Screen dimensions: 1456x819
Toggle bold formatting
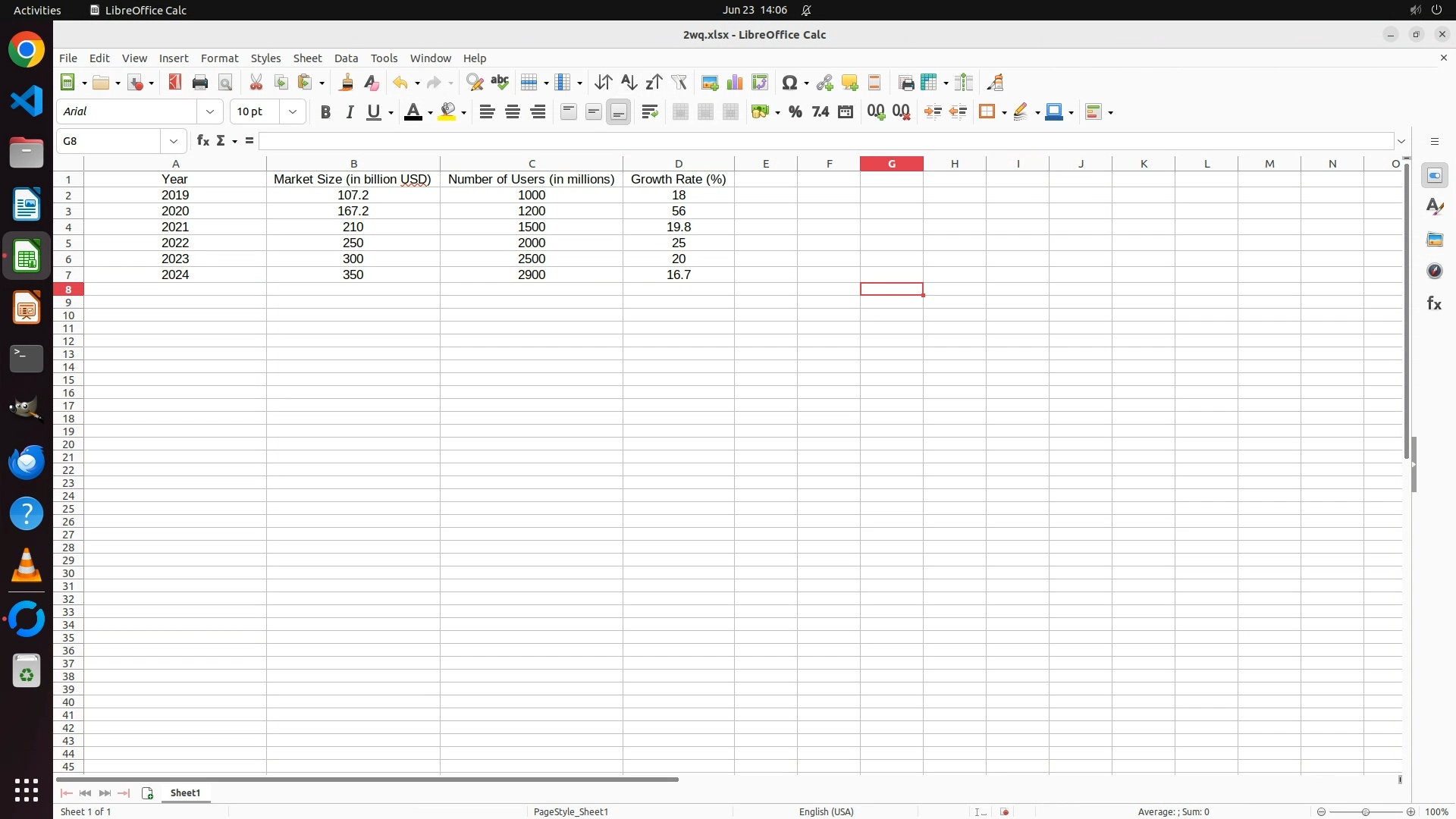pos(325,112)
